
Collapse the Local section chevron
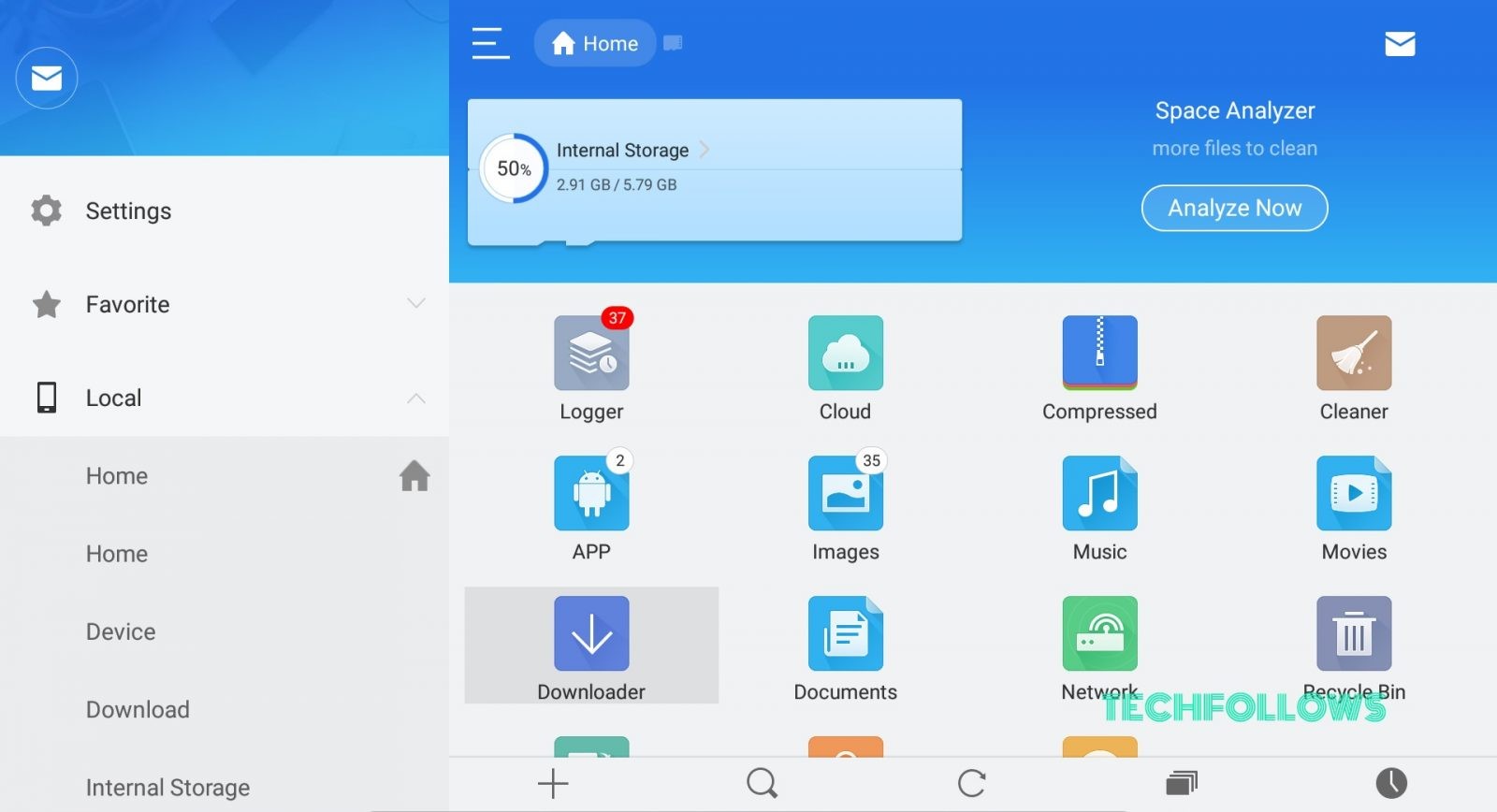tap(416, 398)
